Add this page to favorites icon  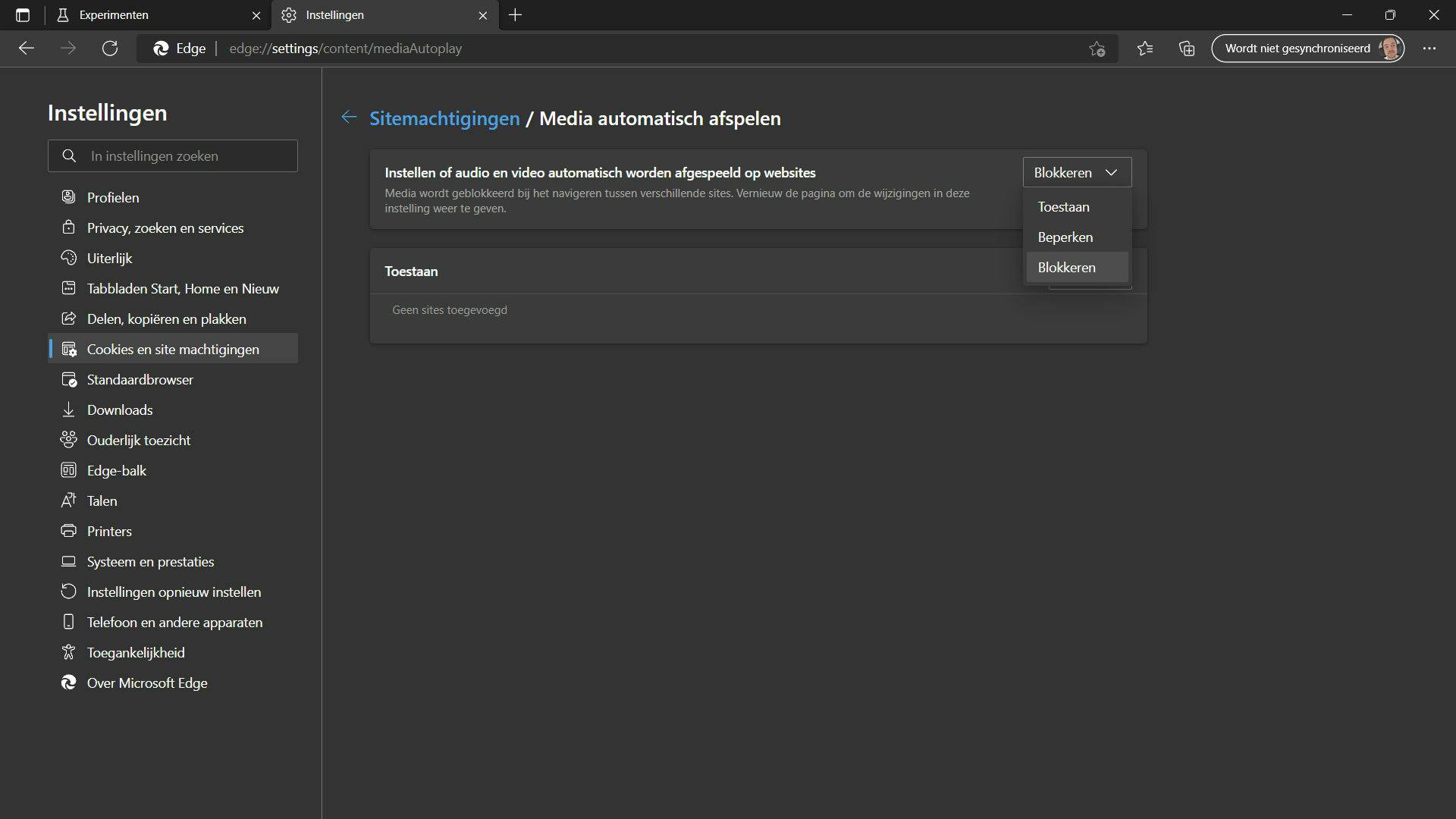tap(1097, 49)
